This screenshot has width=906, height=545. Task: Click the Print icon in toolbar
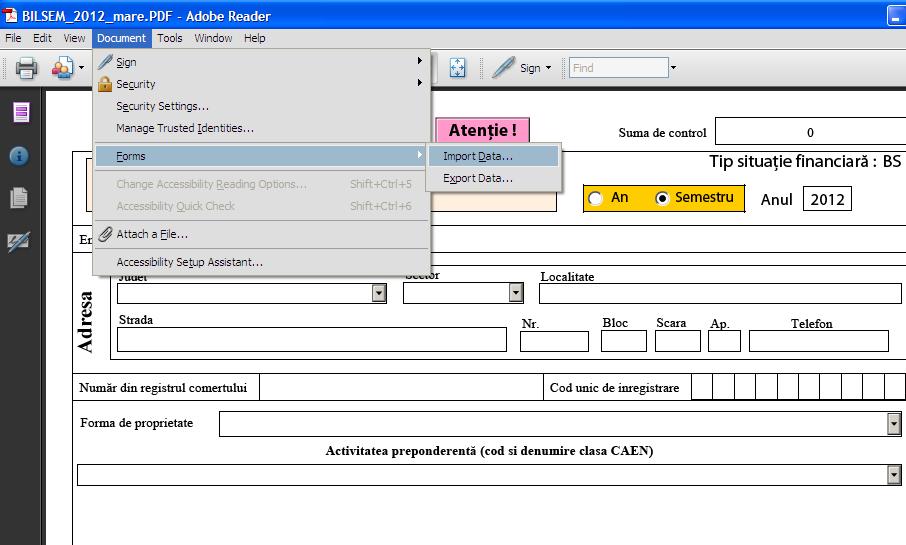click(26, 68)
